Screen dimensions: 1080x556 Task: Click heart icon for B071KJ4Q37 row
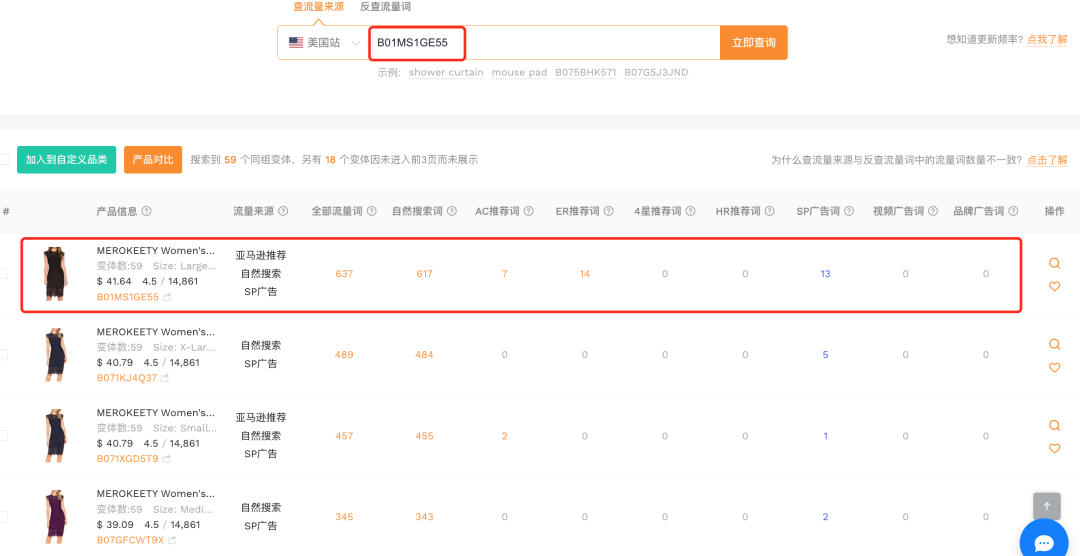[1054, 368]
